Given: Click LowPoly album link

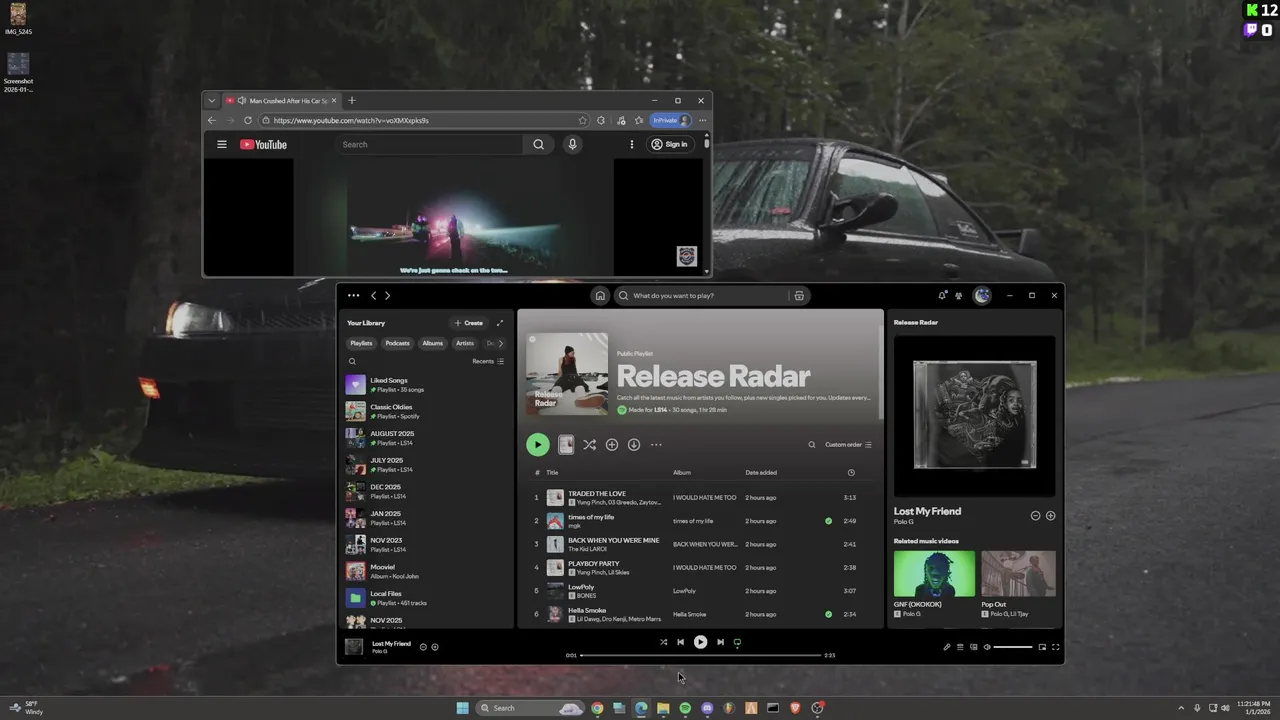Looking at the screenshot, I should (x=684, y=591).
